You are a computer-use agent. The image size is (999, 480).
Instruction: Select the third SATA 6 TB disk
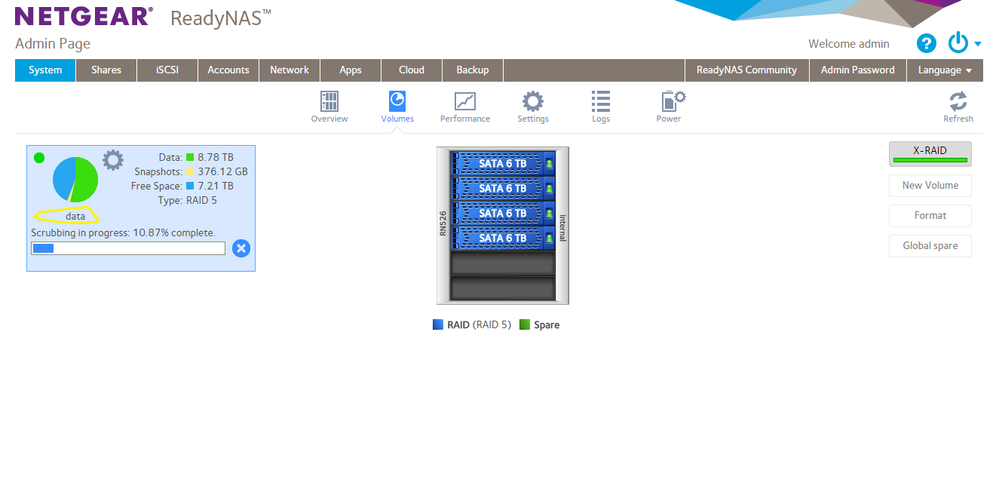tap(502, 213)
